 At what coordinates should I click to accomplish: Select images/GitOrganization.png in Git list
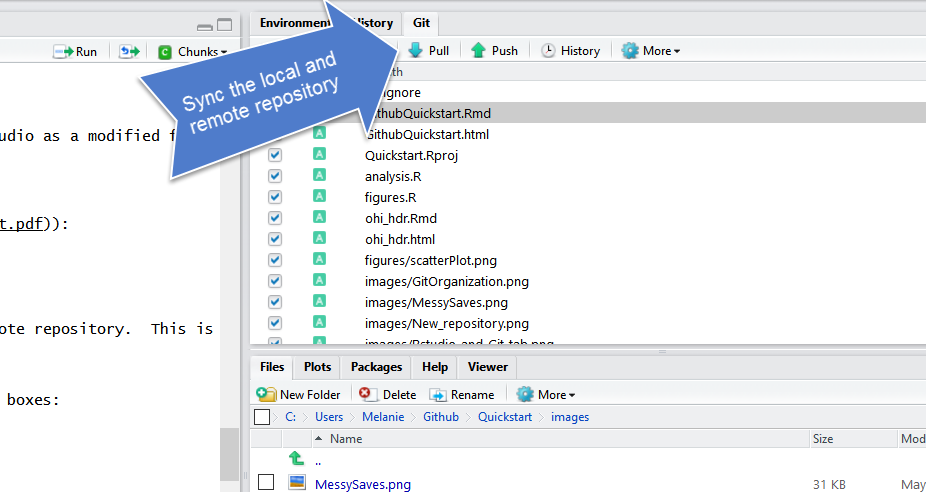pyautogui.click(x=446, y=282)
